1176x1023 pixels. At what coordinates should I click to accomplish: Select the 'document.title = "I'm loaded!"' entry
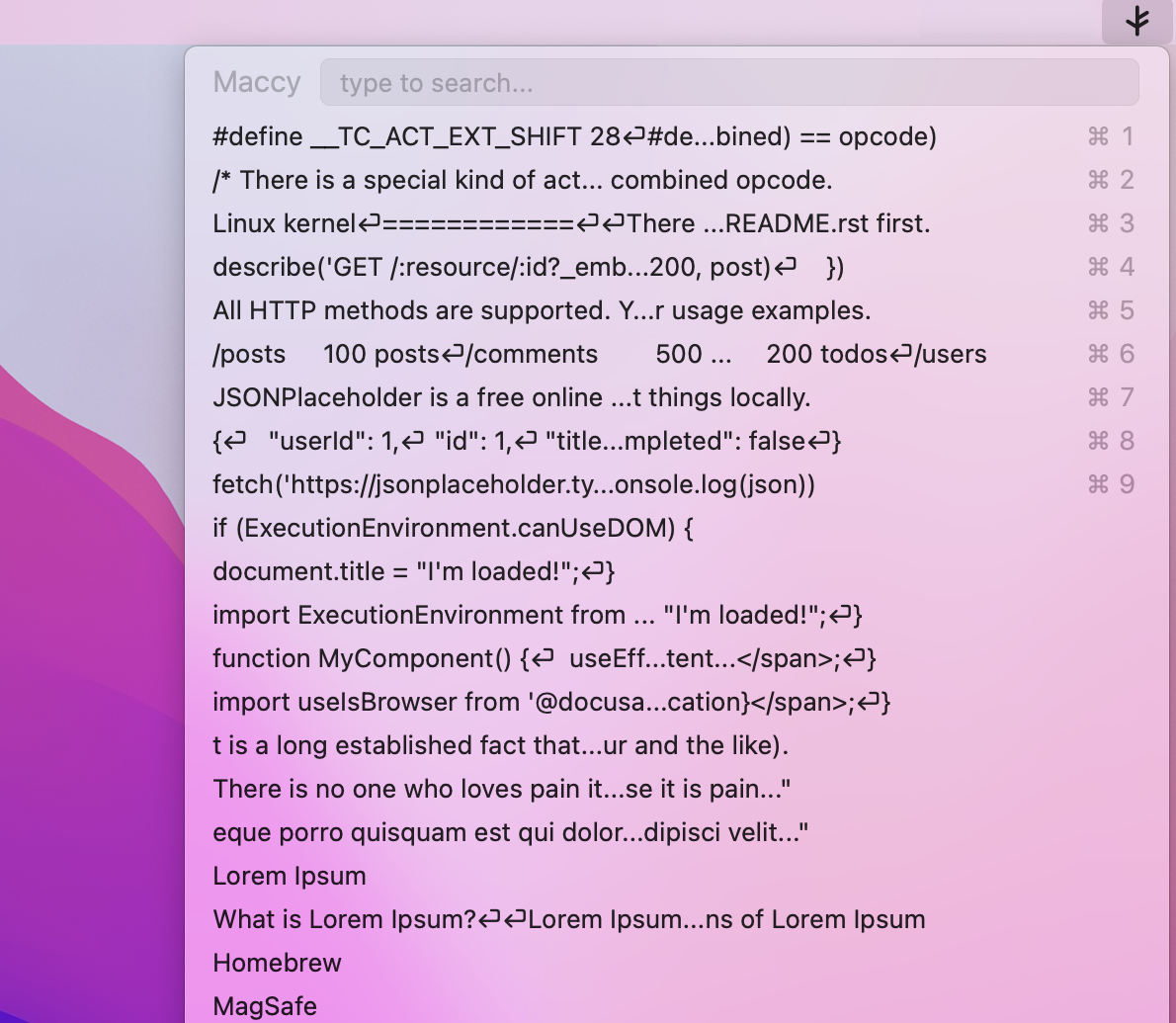(x=677, y=571)
